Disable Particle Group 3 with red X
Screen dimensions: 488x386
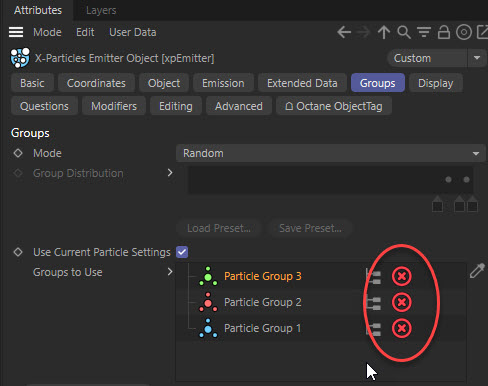click(402, 276)
